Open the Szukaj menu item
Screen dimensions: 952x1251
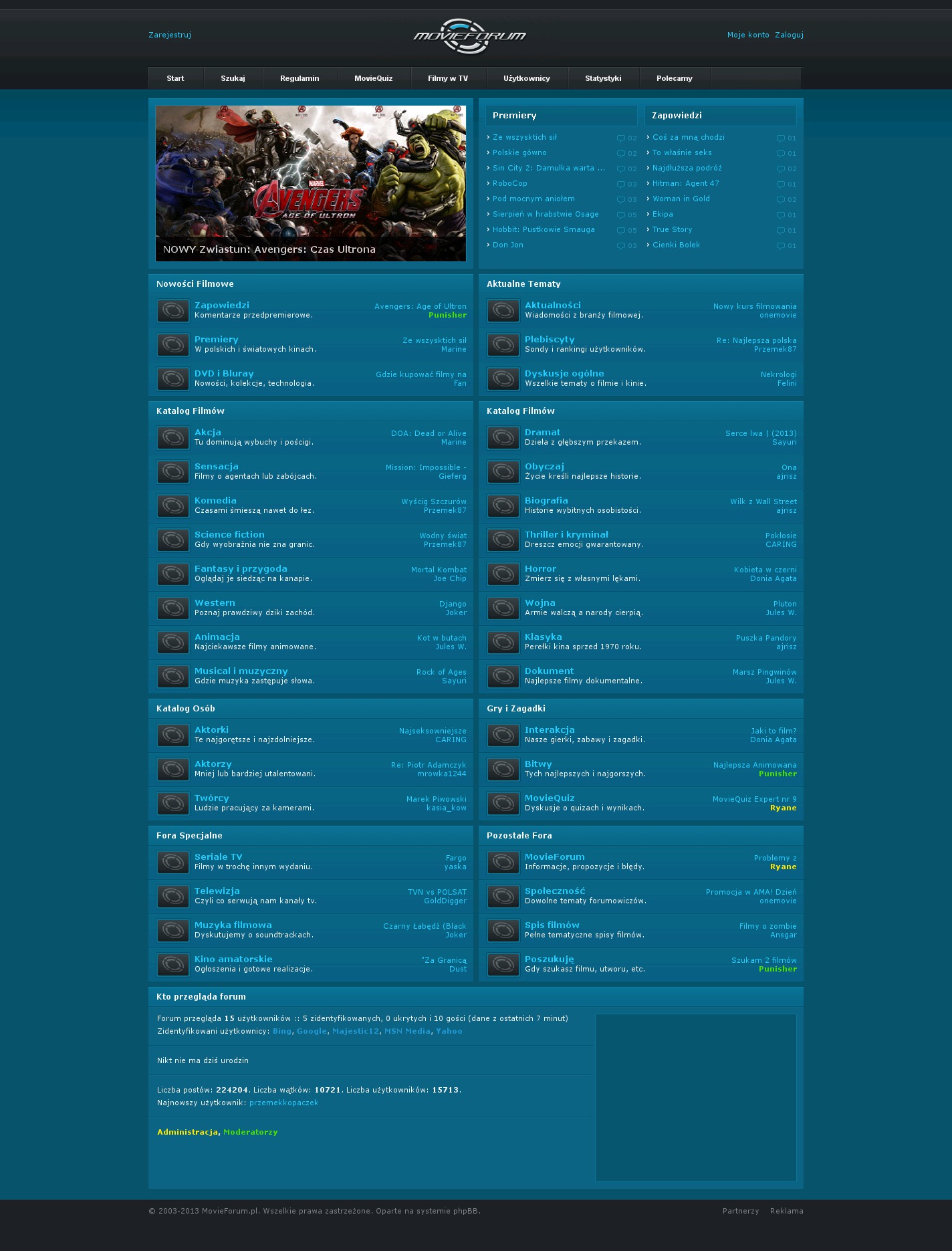point(233,79)
